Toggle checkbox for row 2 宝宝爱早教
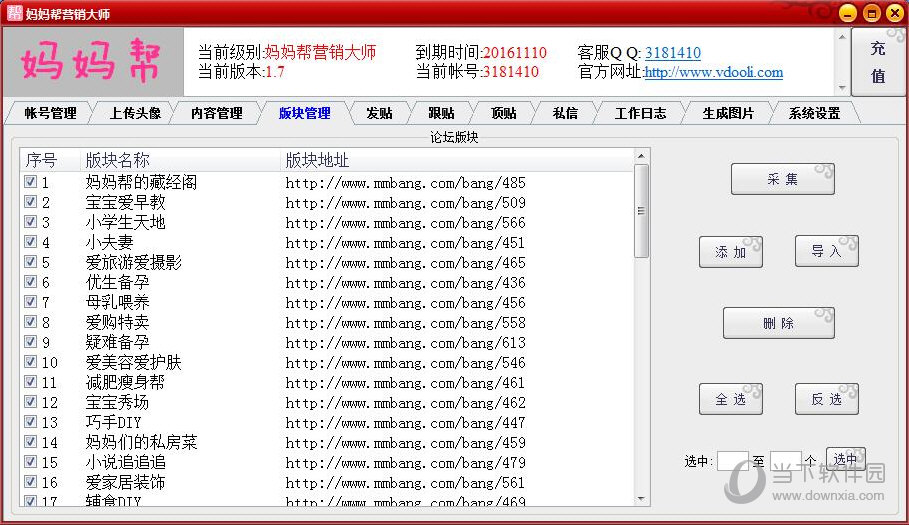 [x=31, y=202]
